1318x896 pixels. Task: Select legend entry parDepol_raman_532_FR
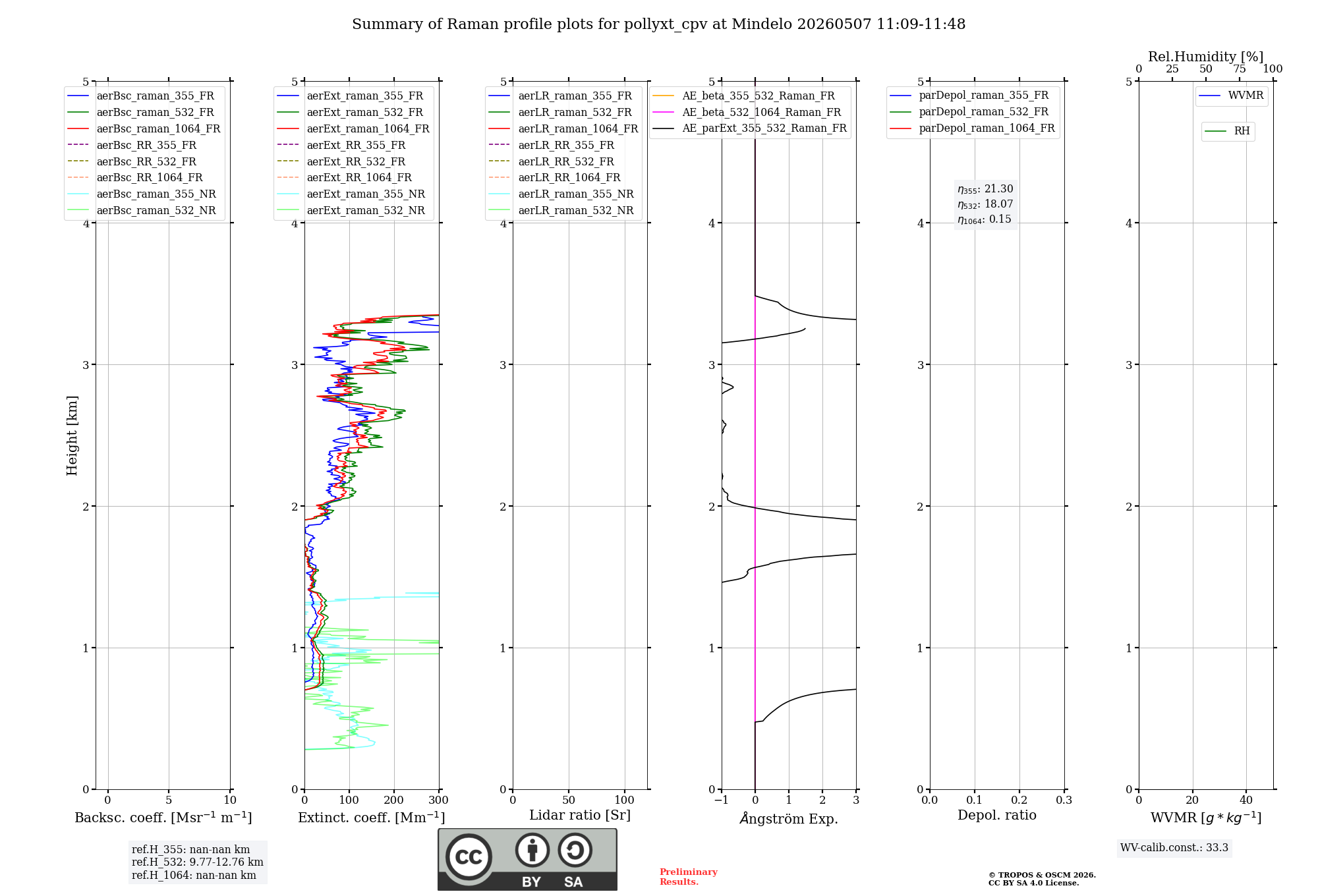tap(969, 112)
